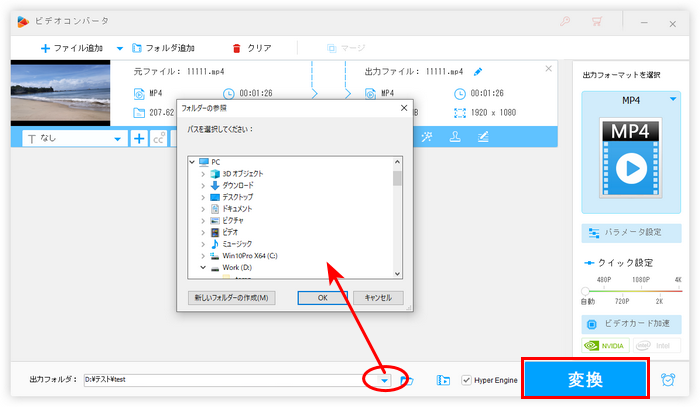Viewport: 700px width, 407px height.
Task: Edit output file name with pencil icon
Action: [x=478, y=71]
